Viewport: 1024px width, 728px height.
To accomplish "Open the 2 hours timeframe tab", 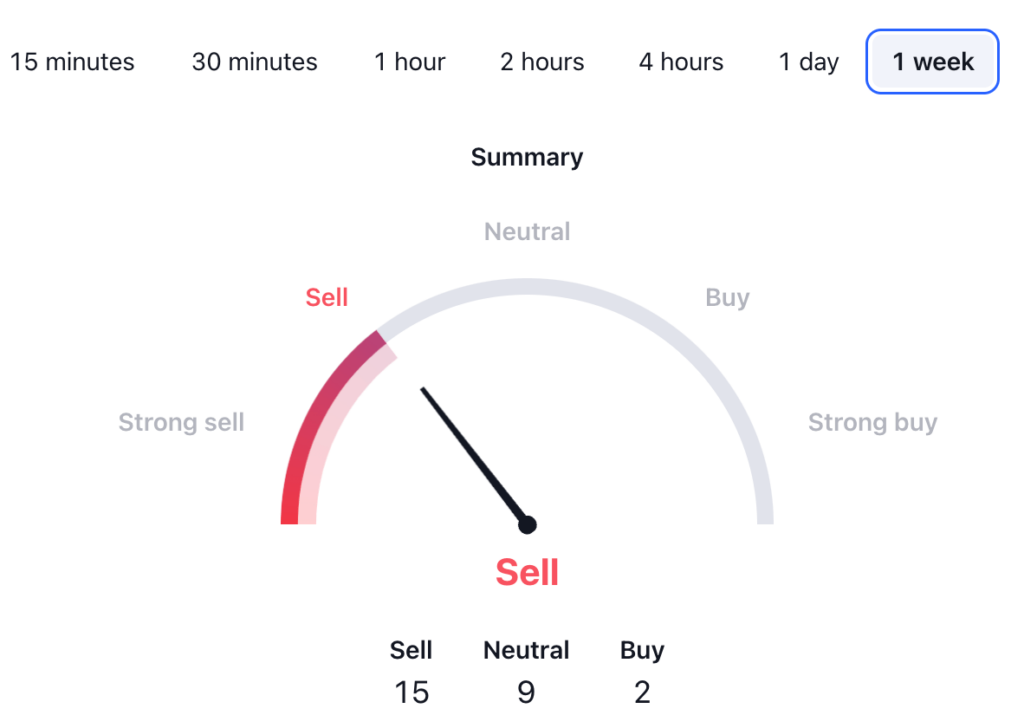I will click(541, 62).
